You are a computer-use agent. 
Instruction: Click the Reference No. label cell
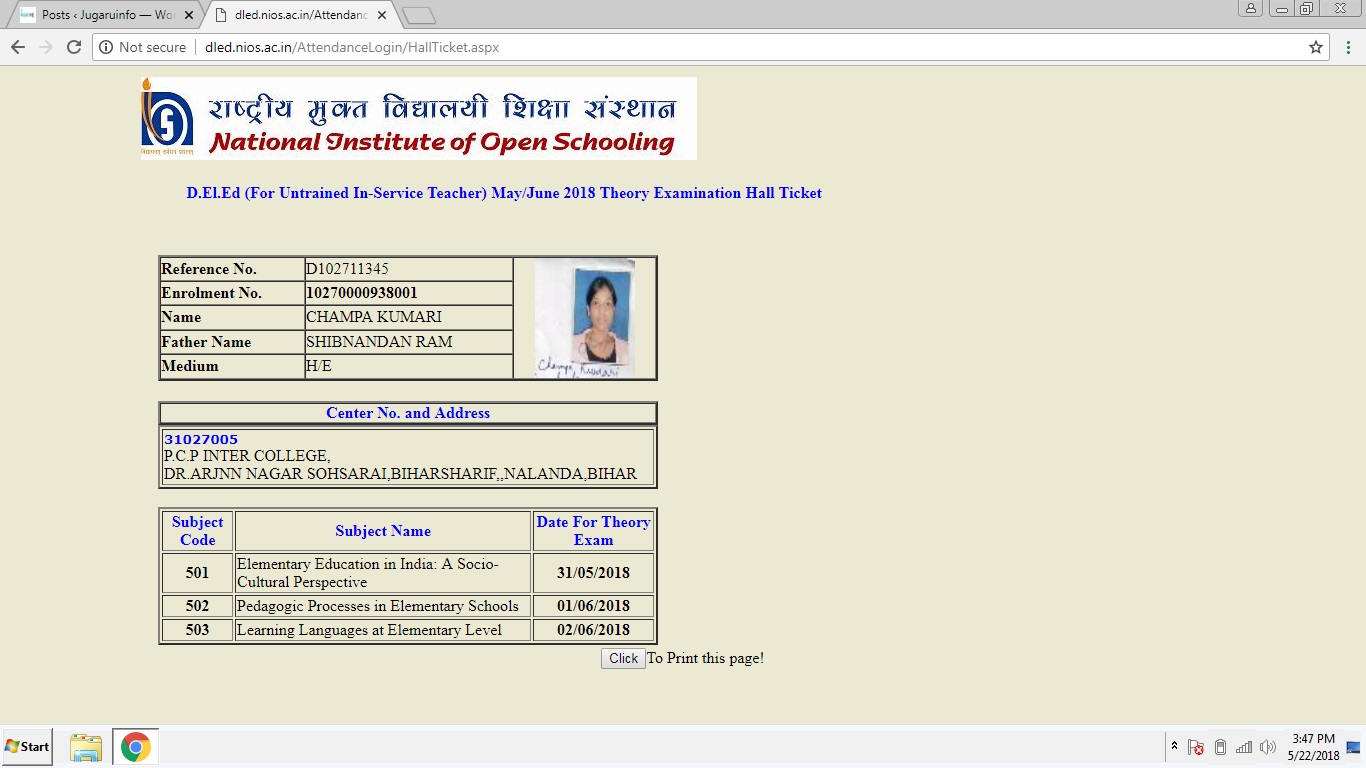(x=232, y=269)
